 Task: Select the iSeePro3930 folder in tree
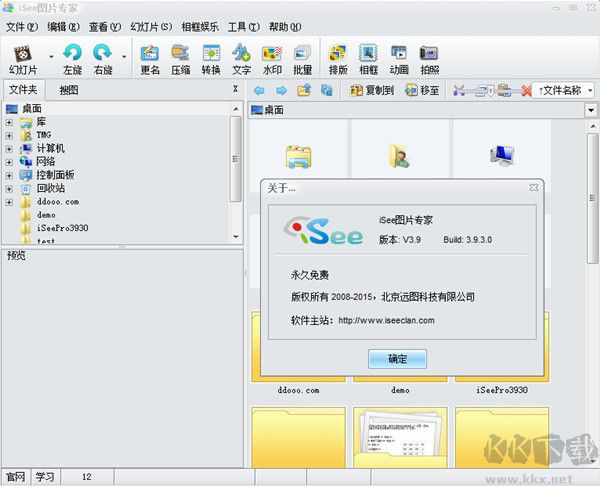(x=63, y=227)
